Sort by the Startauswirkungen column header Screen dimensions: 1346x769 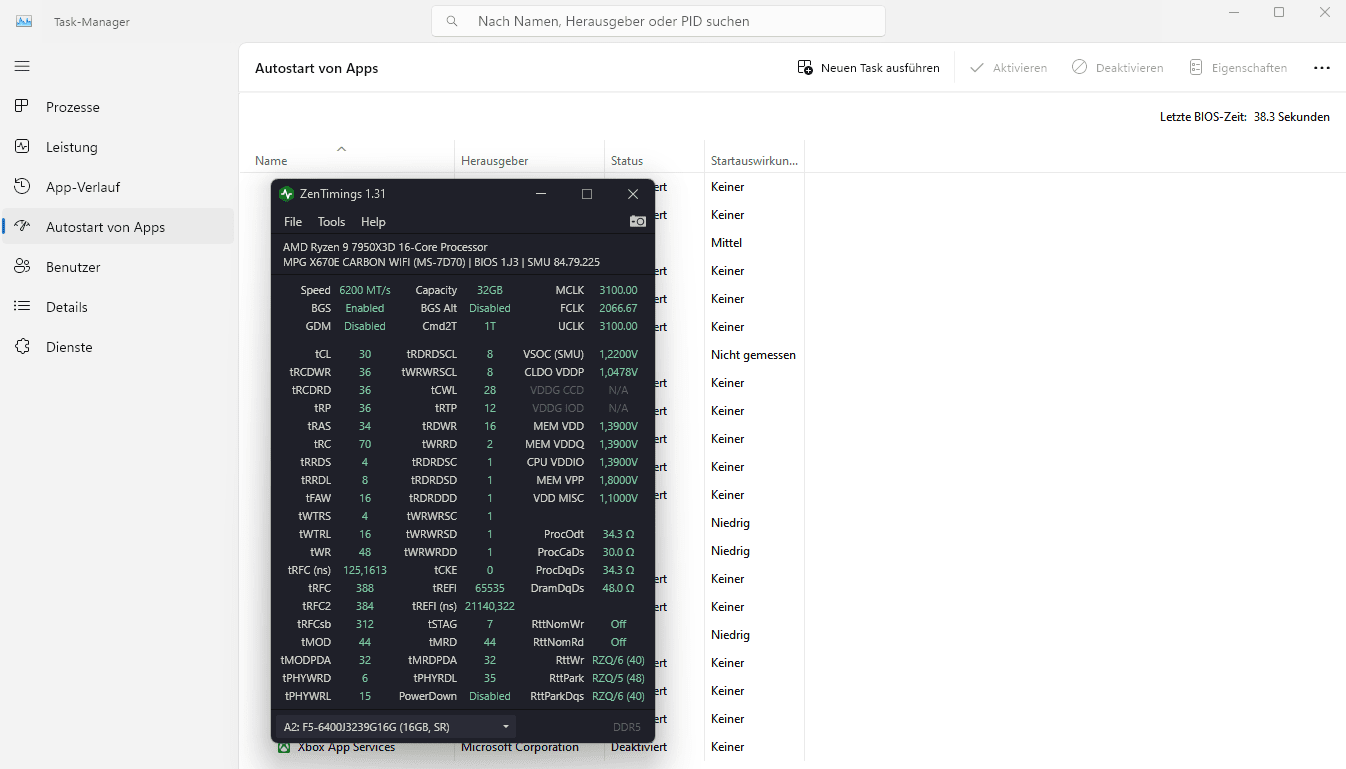coord(754,160)
